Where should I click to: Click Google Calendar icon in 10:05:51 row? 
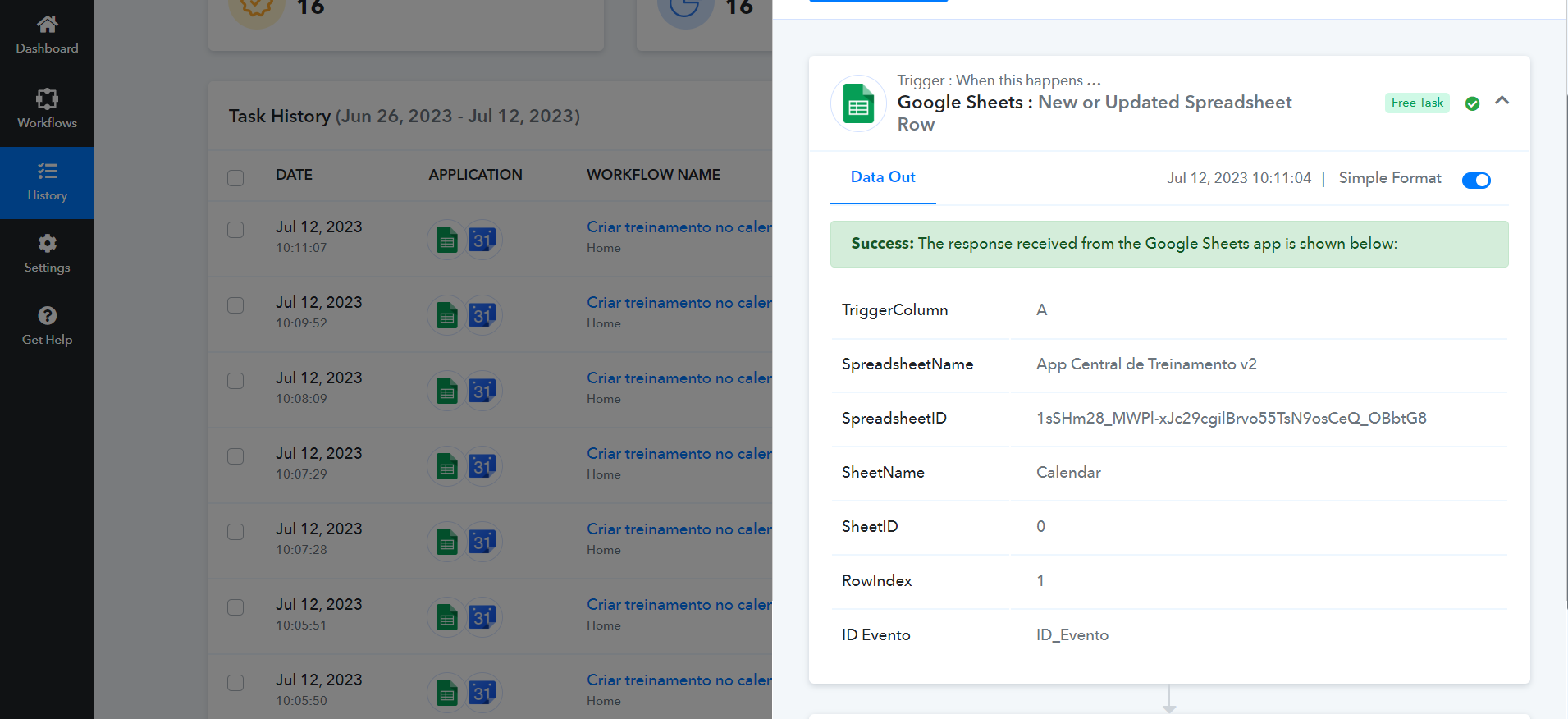482,617
